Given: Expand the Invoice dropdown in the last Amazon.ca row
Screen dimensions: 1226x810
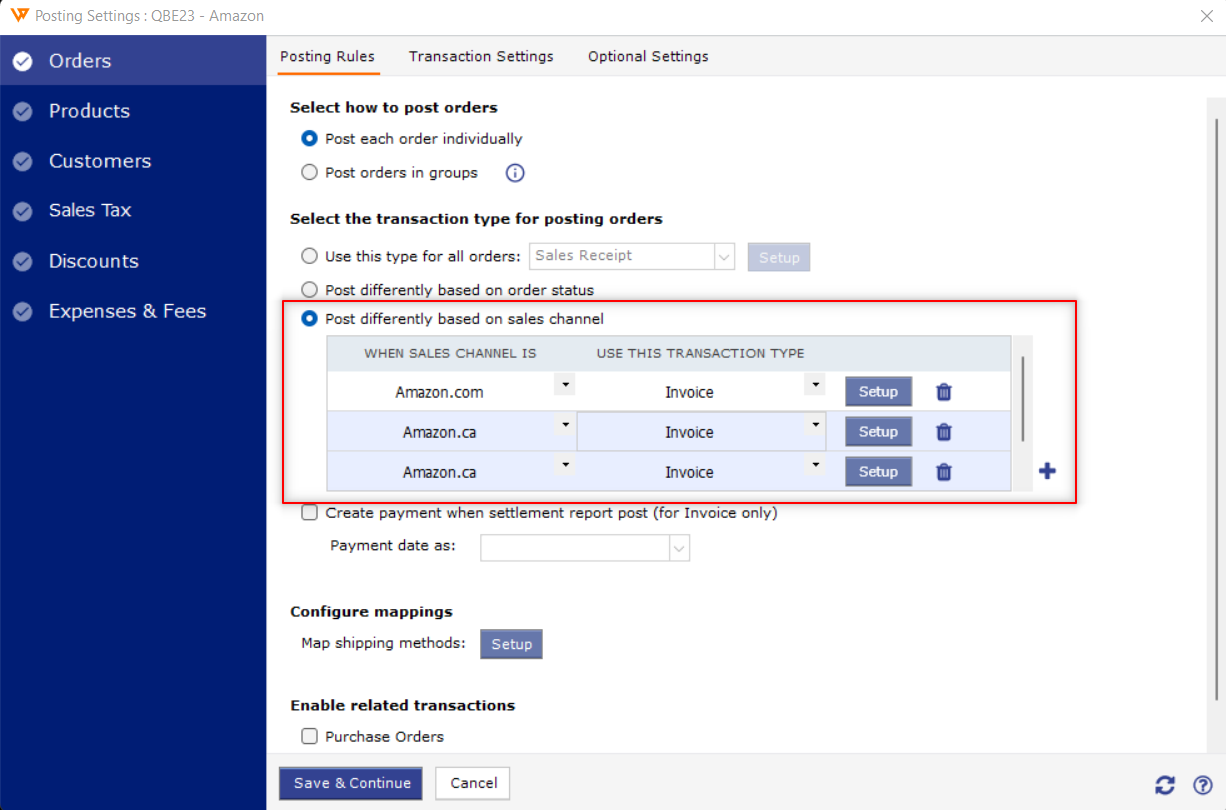Looking at the screenshot, I should click(x=816, y=464).
